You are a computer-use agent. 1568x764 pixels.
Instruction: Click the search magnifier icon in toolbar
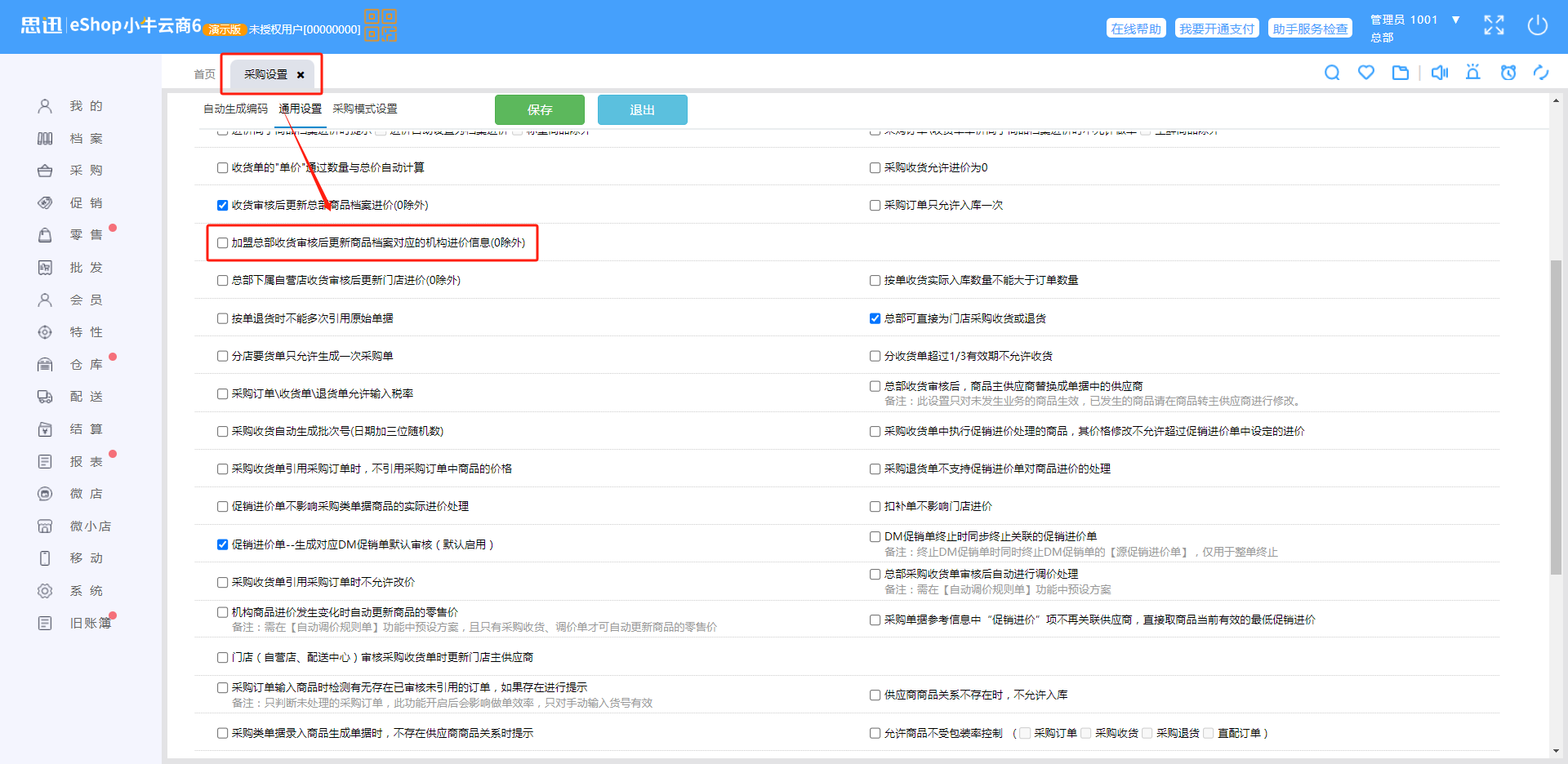pos(1332,73)
